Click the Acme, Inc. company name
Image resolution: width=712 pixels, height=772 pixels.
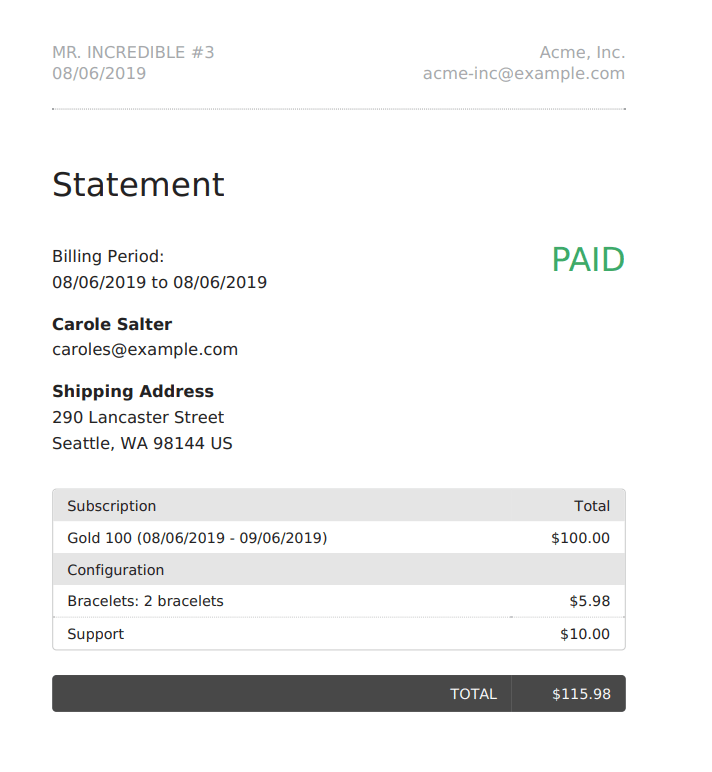point(582,52)
